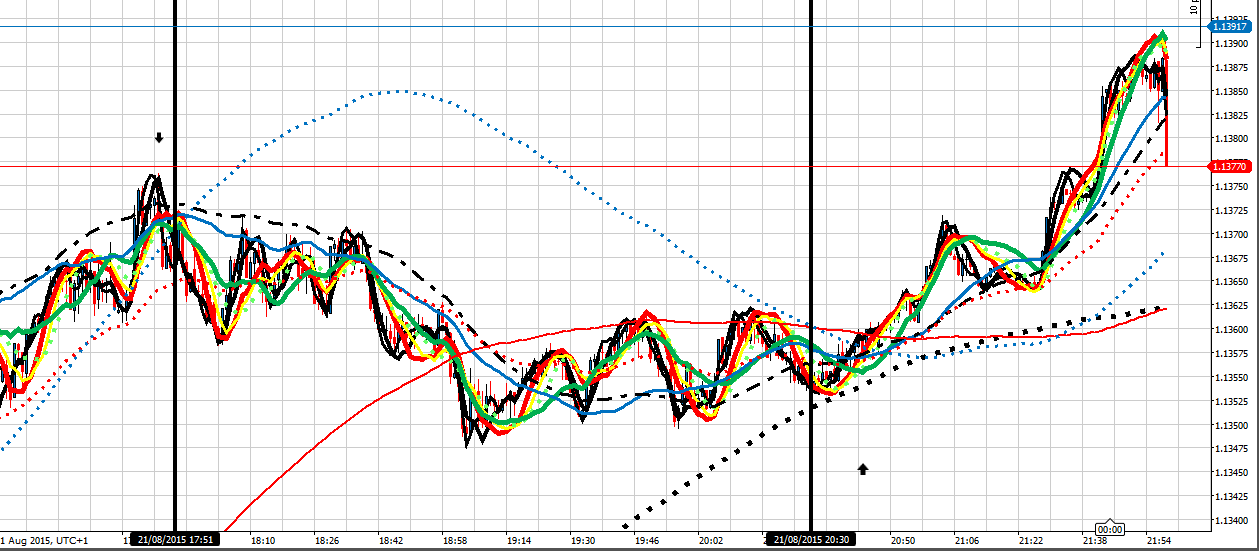Click the 1.13400 price axis label
Screen dimensions: 1259x551
tap(1230, 521)
